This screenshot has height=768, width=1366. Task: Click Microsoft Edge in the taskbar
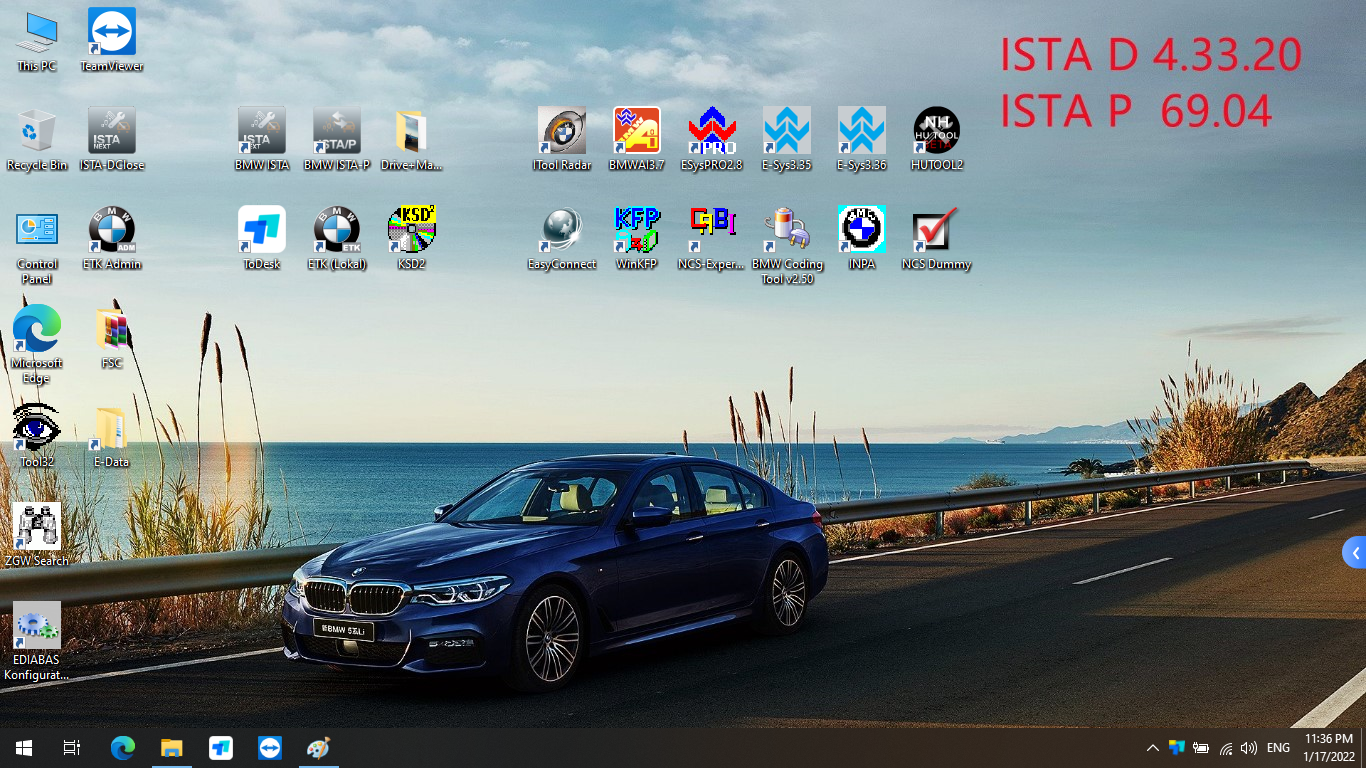[123, 748]
